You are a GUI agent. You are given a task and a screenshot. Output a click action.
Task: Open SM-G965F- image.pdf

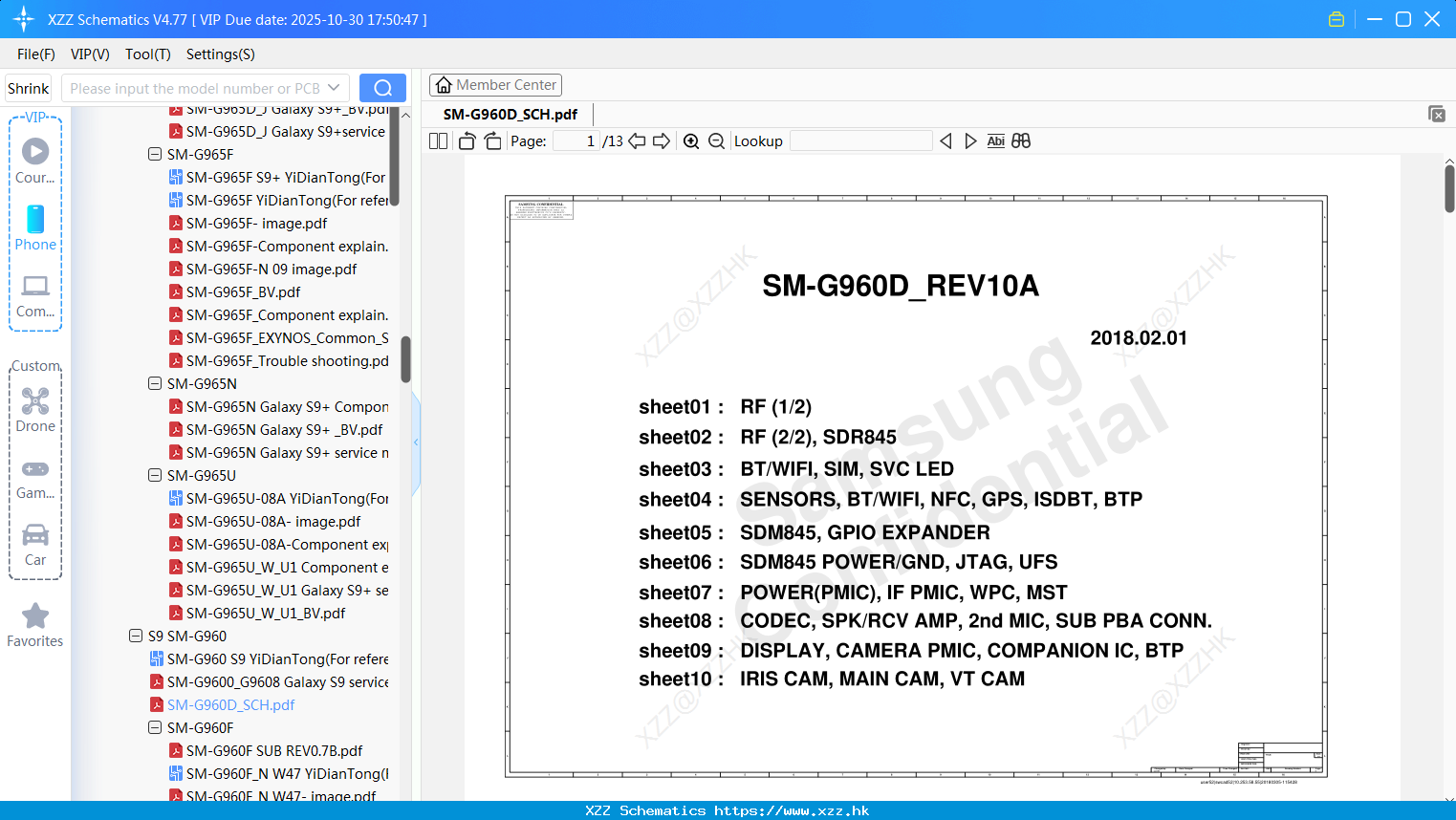248,223
